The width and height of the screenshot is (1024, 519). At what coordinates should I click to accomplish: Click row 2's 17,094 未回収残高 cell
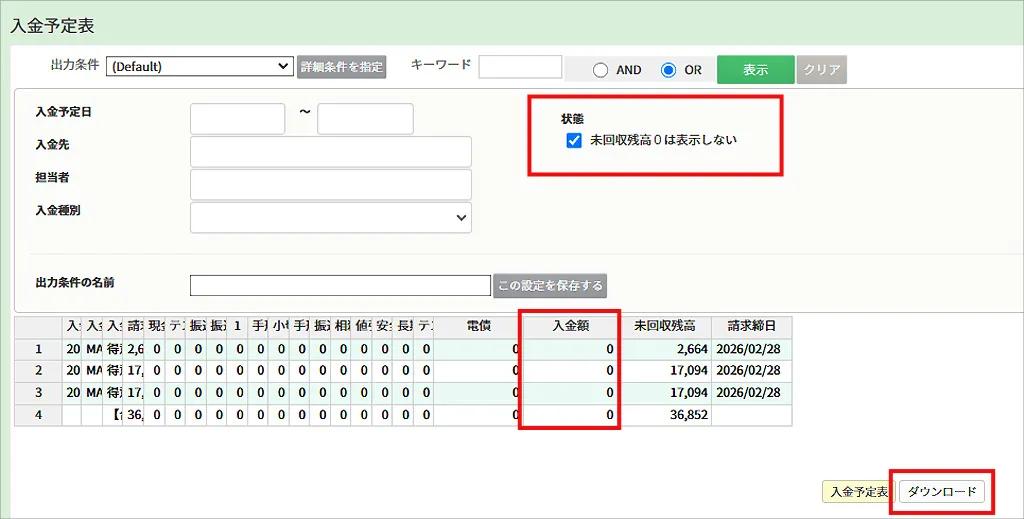664,371
